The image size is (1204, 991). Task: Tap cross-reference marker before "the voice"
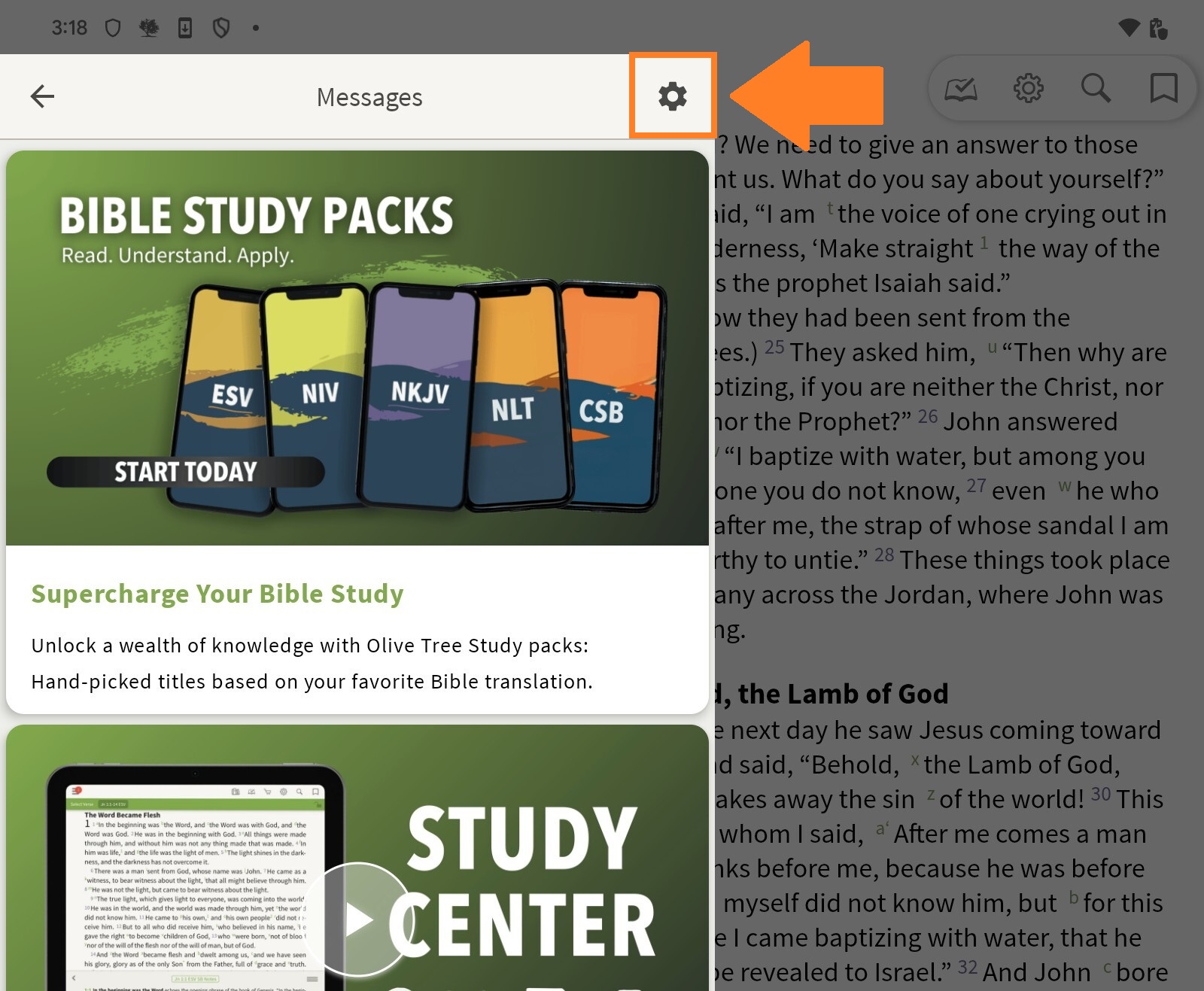[x=830, y=208]
